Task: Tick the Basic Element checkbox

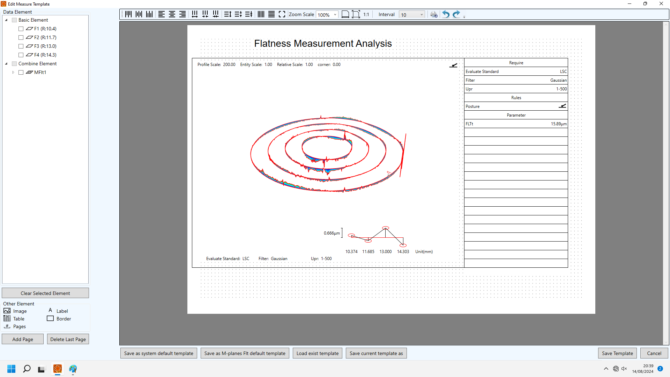Action: [14, 20]
